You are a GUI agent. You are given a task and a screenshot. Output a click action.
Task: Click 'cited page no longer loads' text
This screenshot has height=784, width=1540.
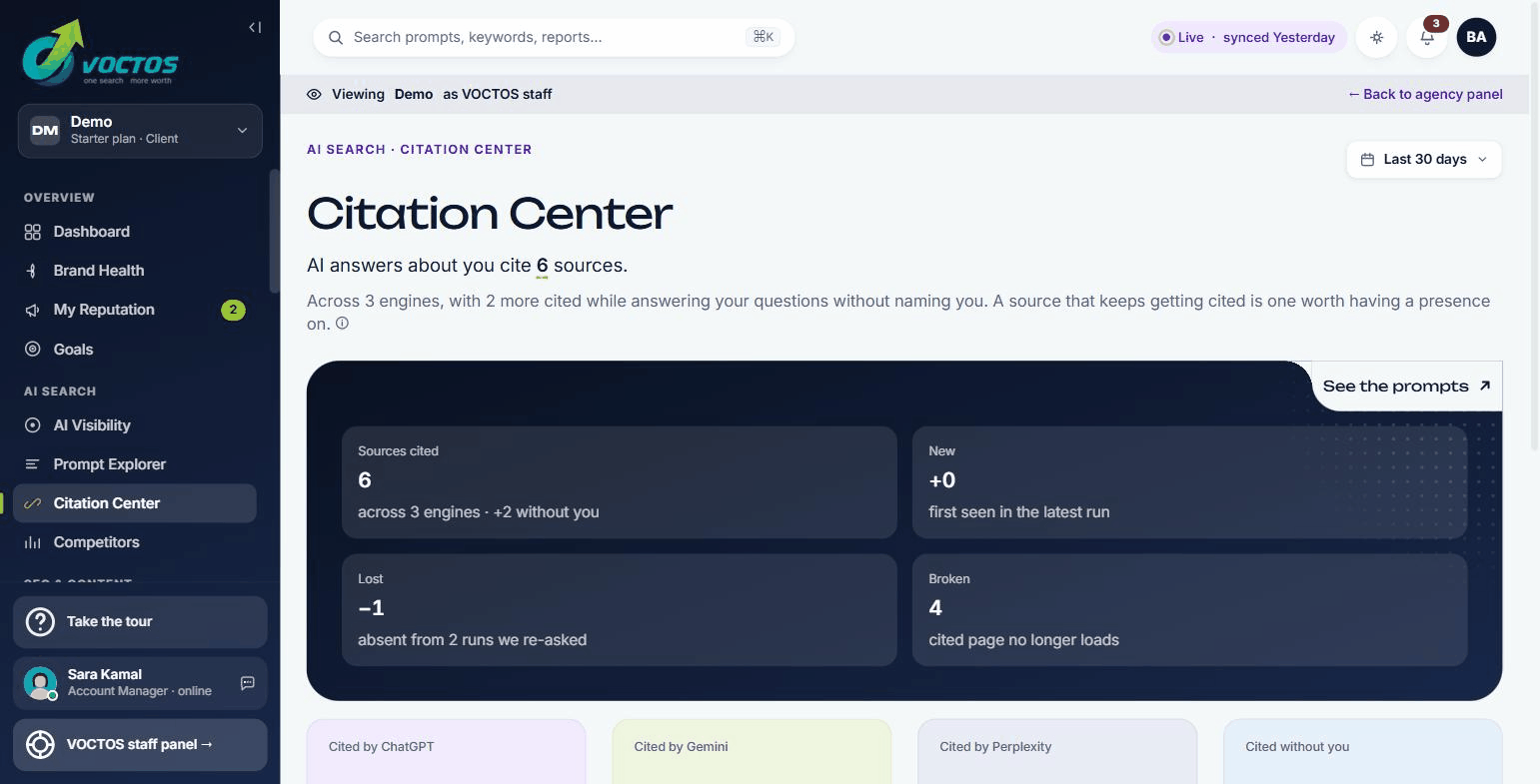(x=1024, y=640)
